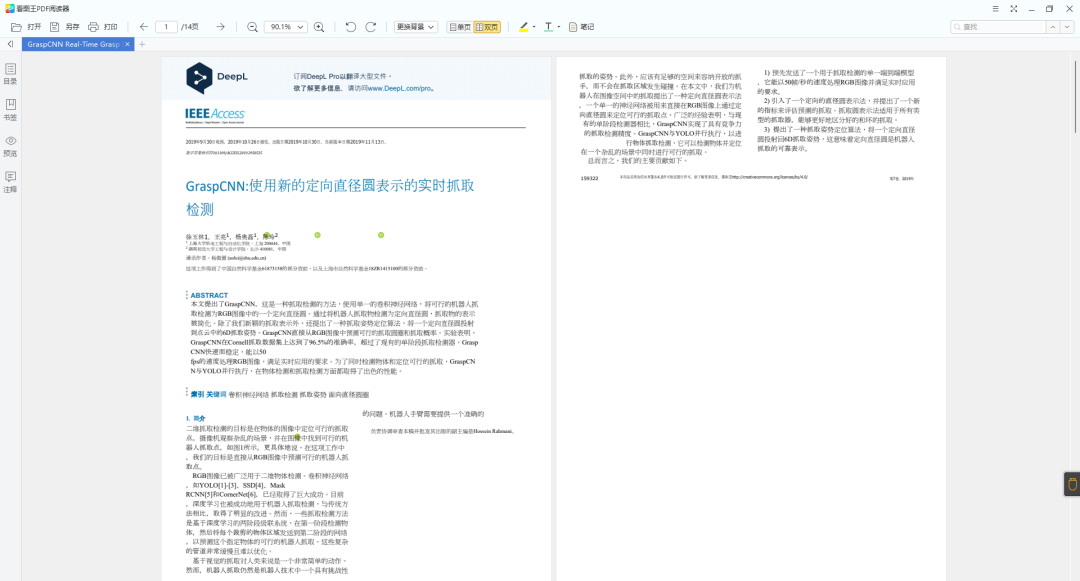Zoom out with the minus magnifier

coord(252,27)
